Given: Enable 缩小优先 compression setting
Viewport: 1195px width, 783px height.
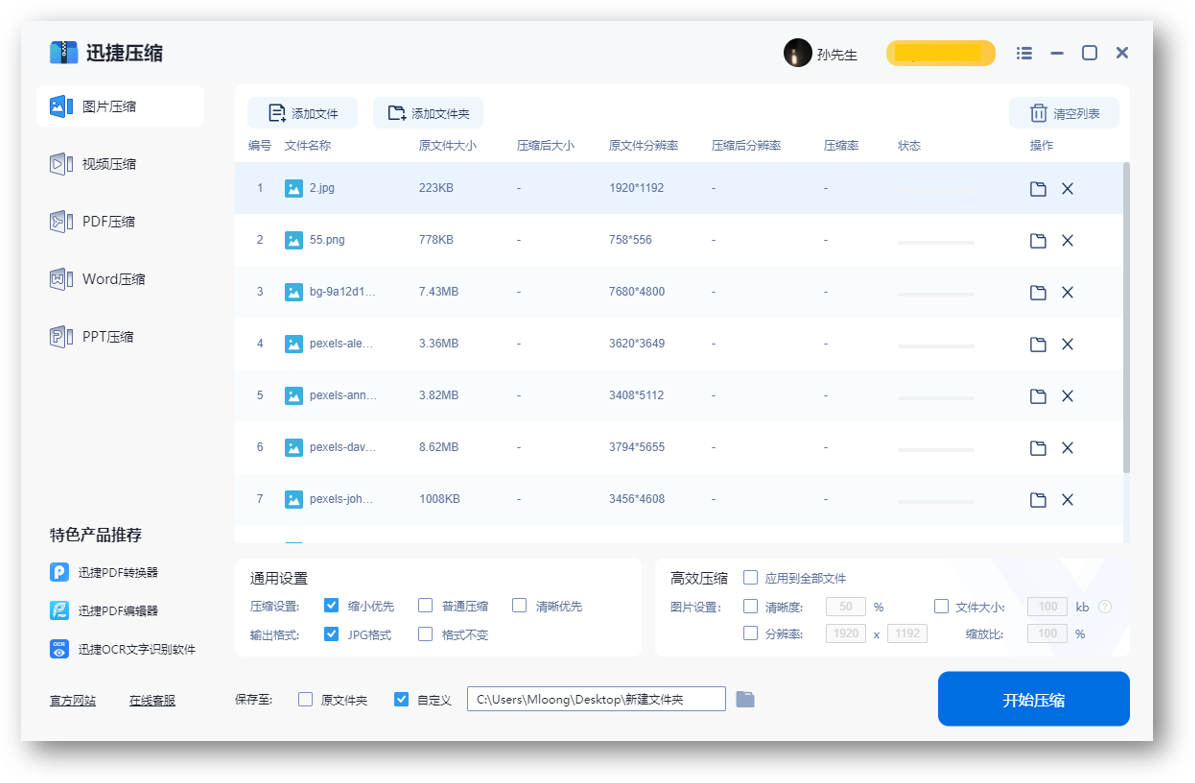Looking at the screenshot, I should (x=331, y=605).
